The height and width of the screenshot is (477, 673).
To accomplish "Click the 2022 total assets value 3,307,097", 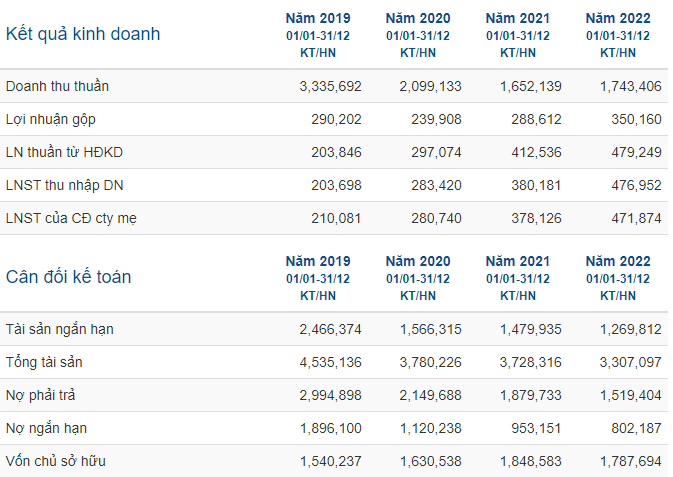I will tap(631, 362).
